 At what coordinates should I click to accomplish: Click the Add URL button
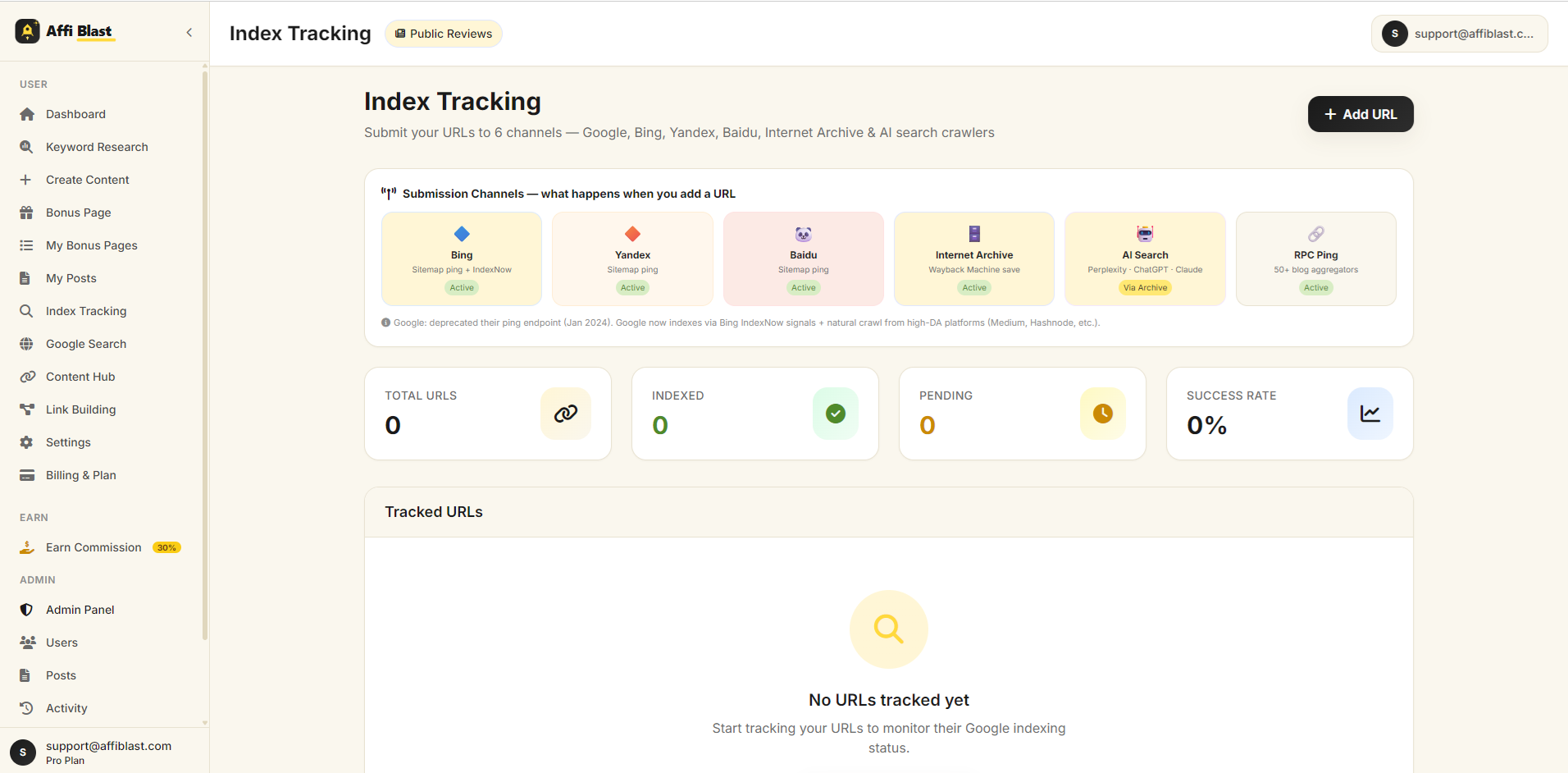coord(1361,114)
